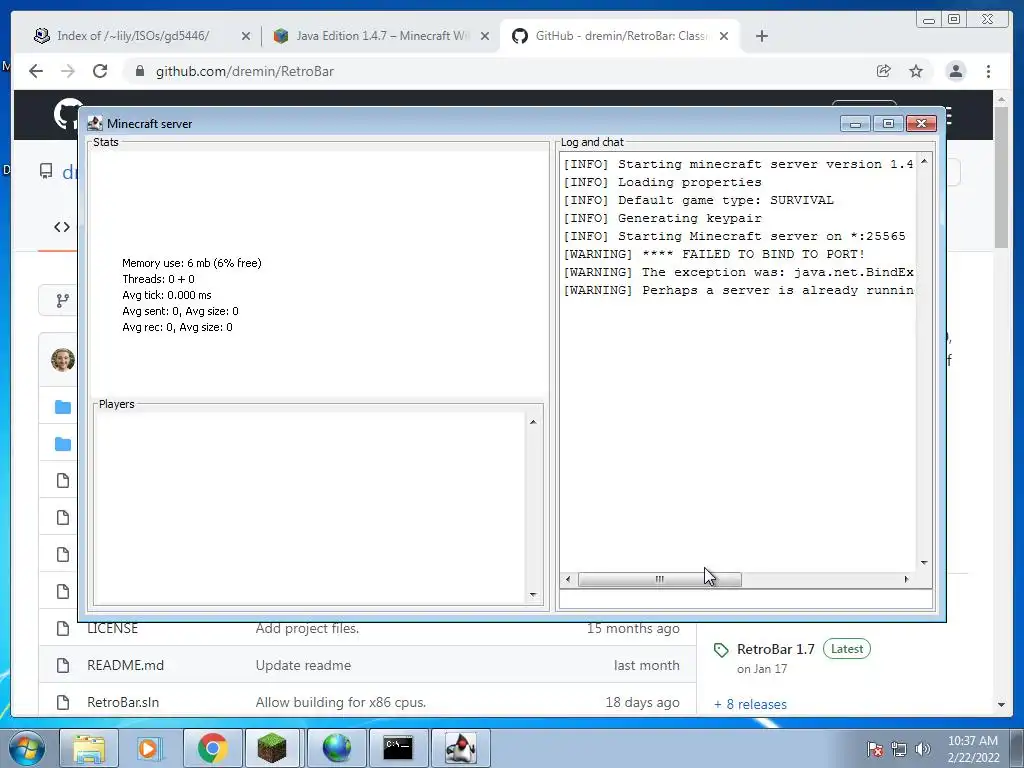Open the RetroBar.sln file link
The width and height of the screenshot is (1024, 768).
click(x=123, y=702)
